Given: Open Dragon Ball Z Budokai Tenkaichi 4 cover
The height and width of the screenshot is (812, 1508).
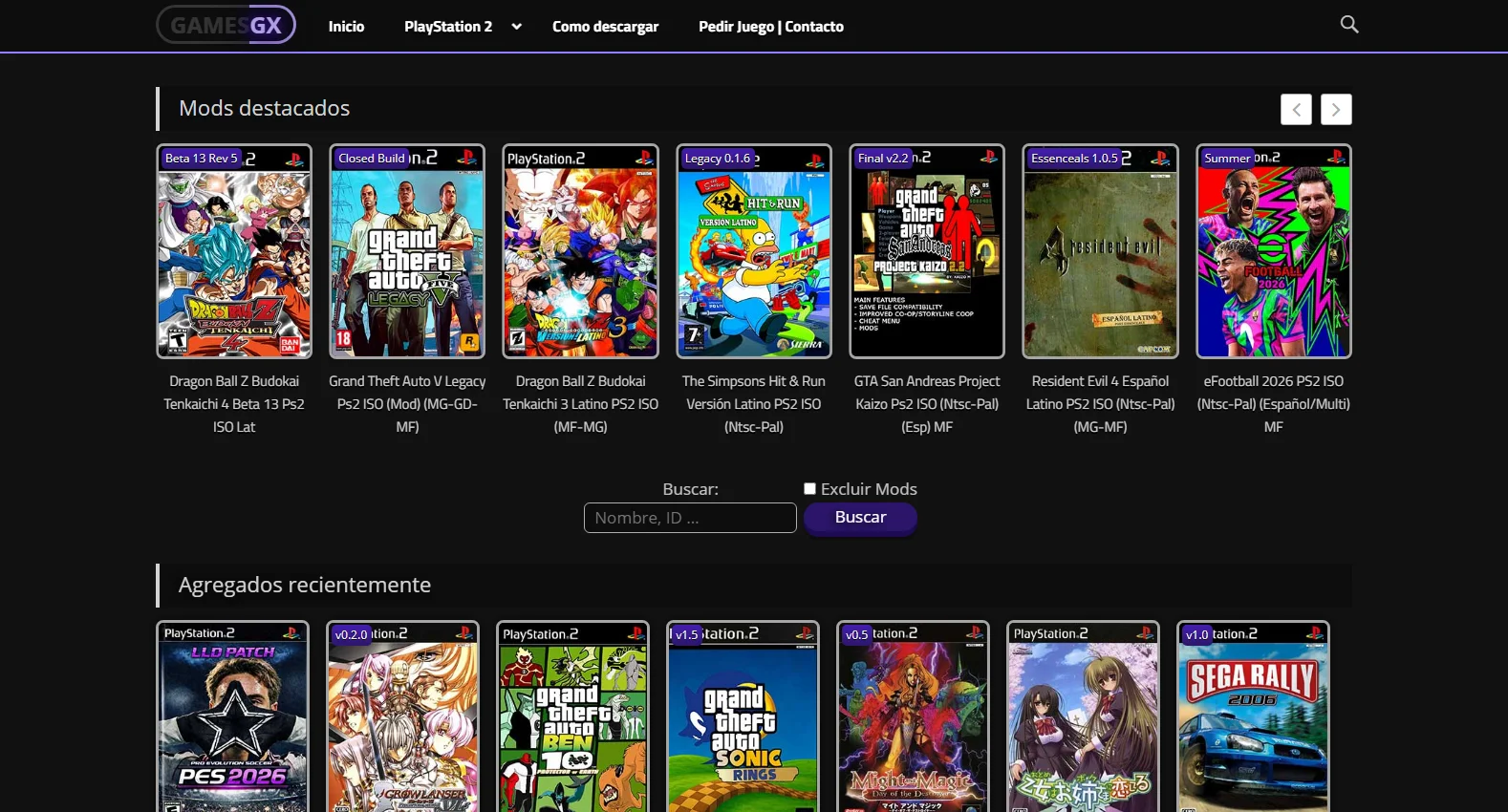Looking at the screenshot, I should [x=234, y=251].
